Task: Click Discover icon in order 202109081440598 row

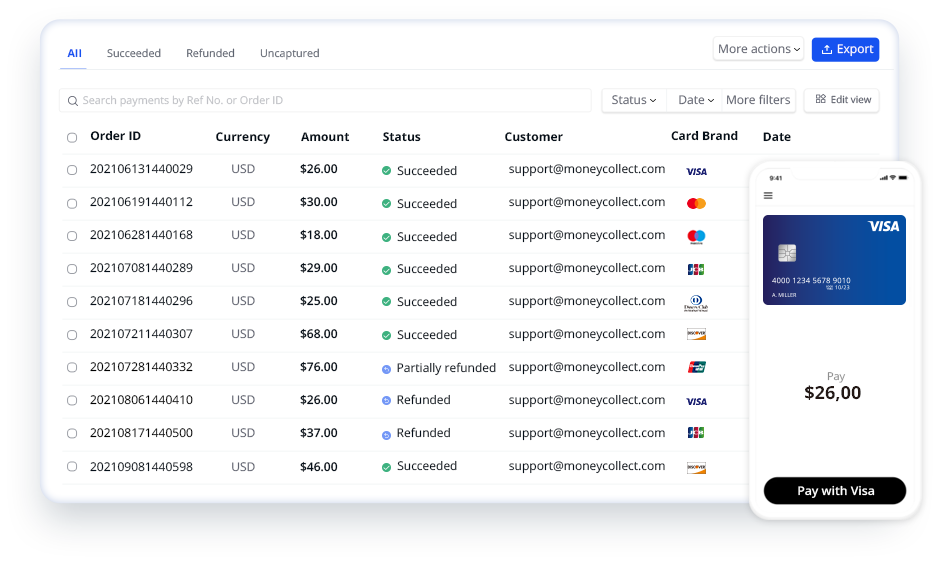Action: 696,468
